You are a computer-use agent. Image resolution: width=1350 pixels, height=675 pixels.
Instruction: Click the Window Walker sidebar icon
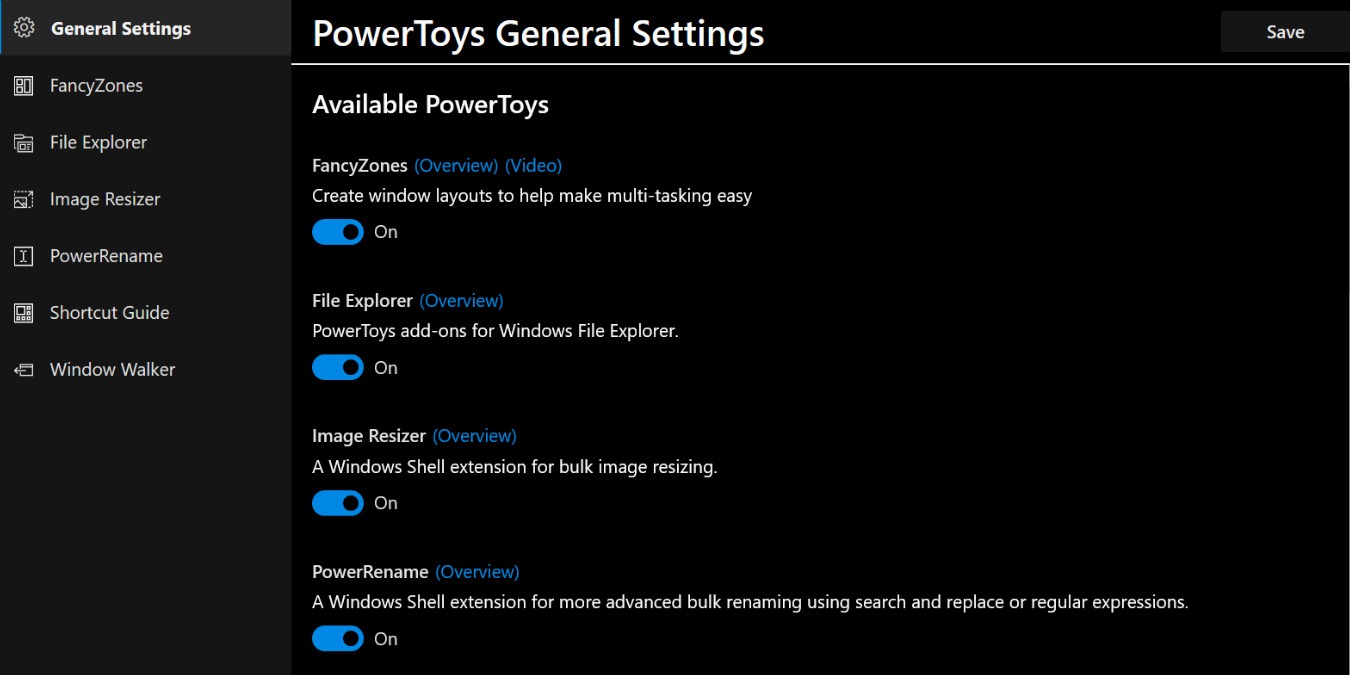[x=24, y=369]
